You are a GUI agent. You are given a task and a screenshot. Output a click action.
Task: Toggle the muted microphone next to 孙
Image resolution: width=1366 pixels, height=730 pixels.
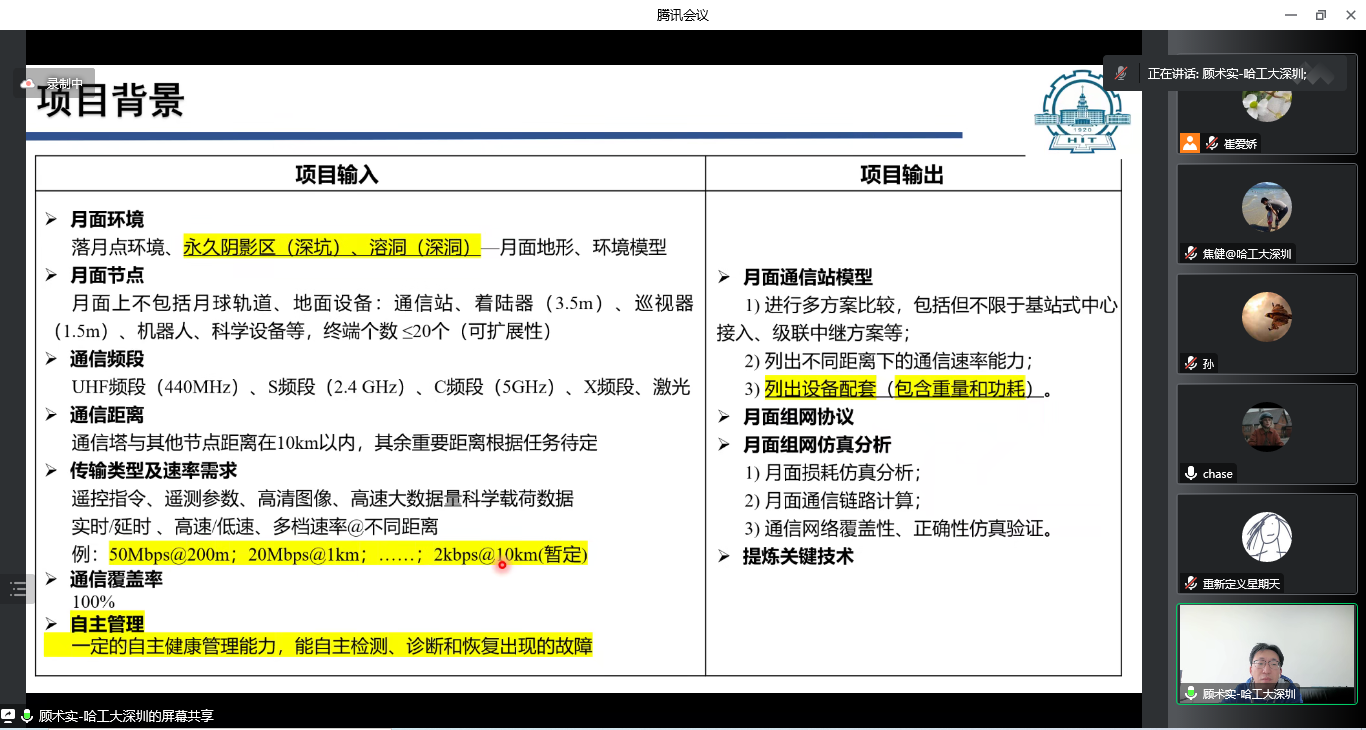(1189, 363)
